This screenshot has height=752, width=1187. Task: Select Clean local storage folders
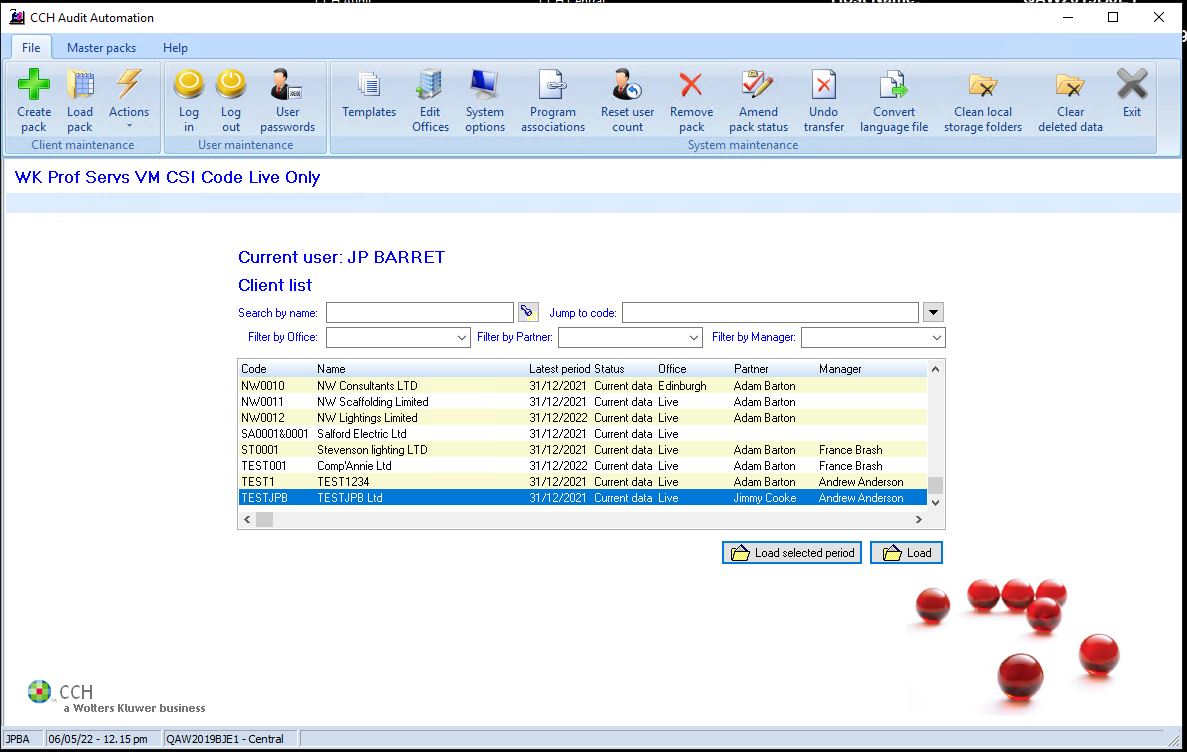(983, 100)
